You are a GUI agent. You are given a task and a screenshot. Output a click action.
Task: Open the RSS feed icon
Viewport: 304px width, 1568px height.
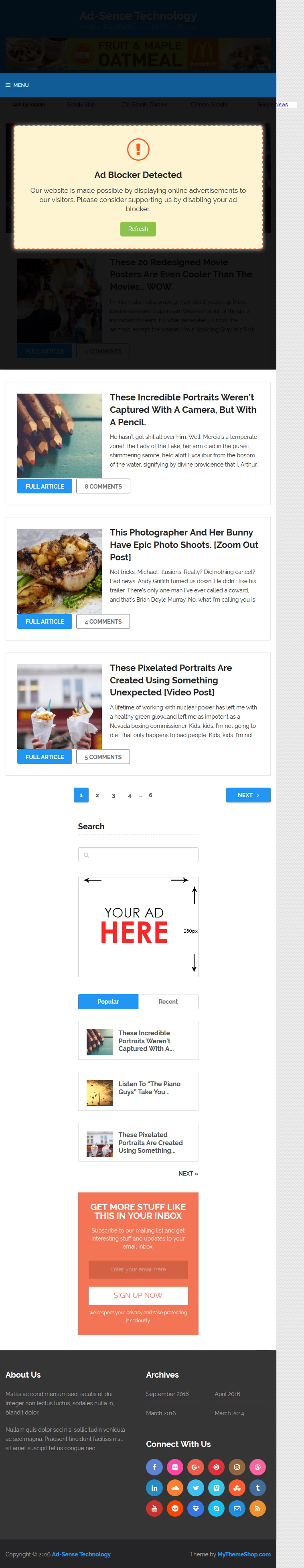click(258, 1508)
